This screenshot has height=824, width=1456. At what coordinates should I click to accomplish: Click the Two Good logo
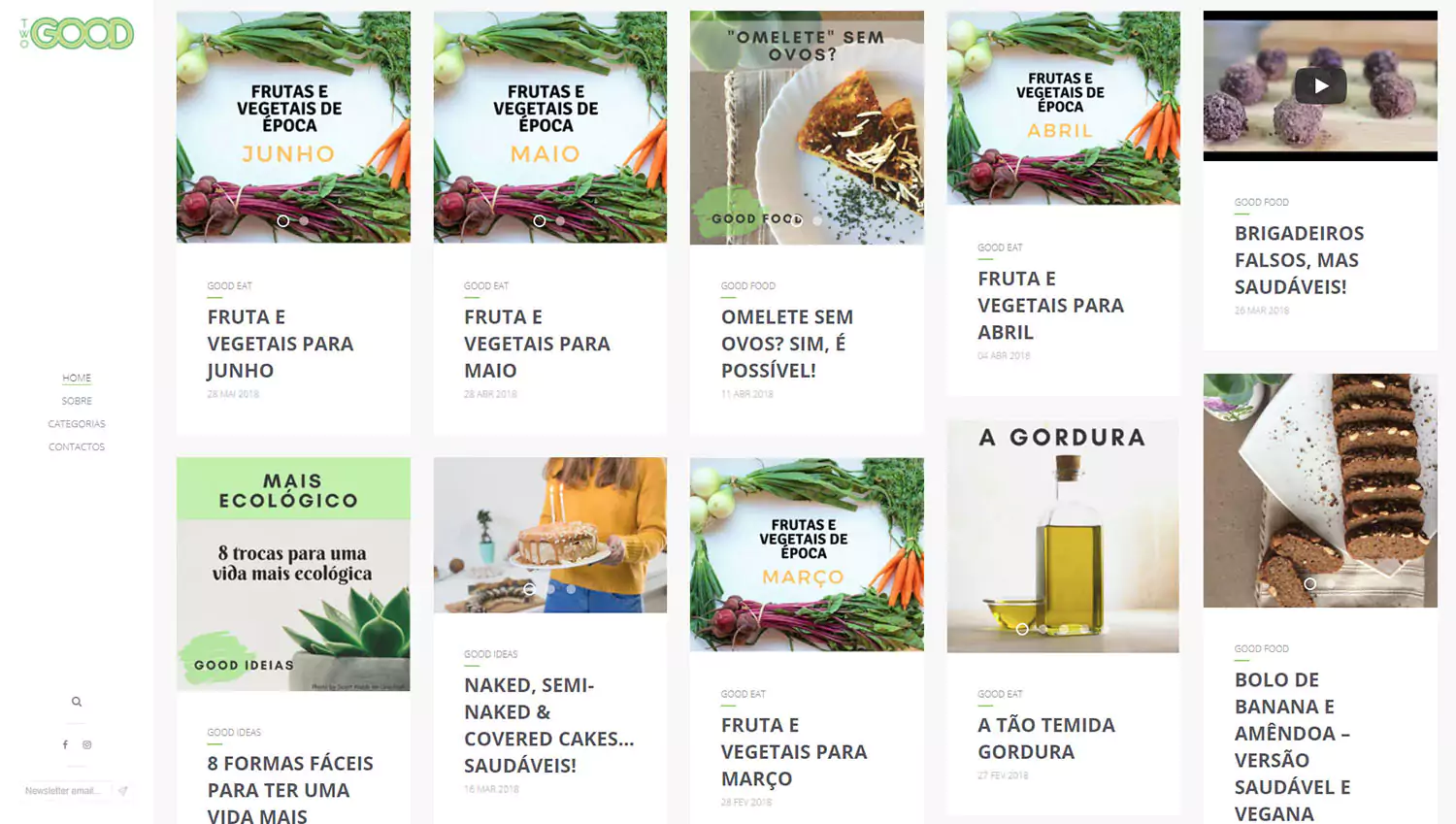76,34
